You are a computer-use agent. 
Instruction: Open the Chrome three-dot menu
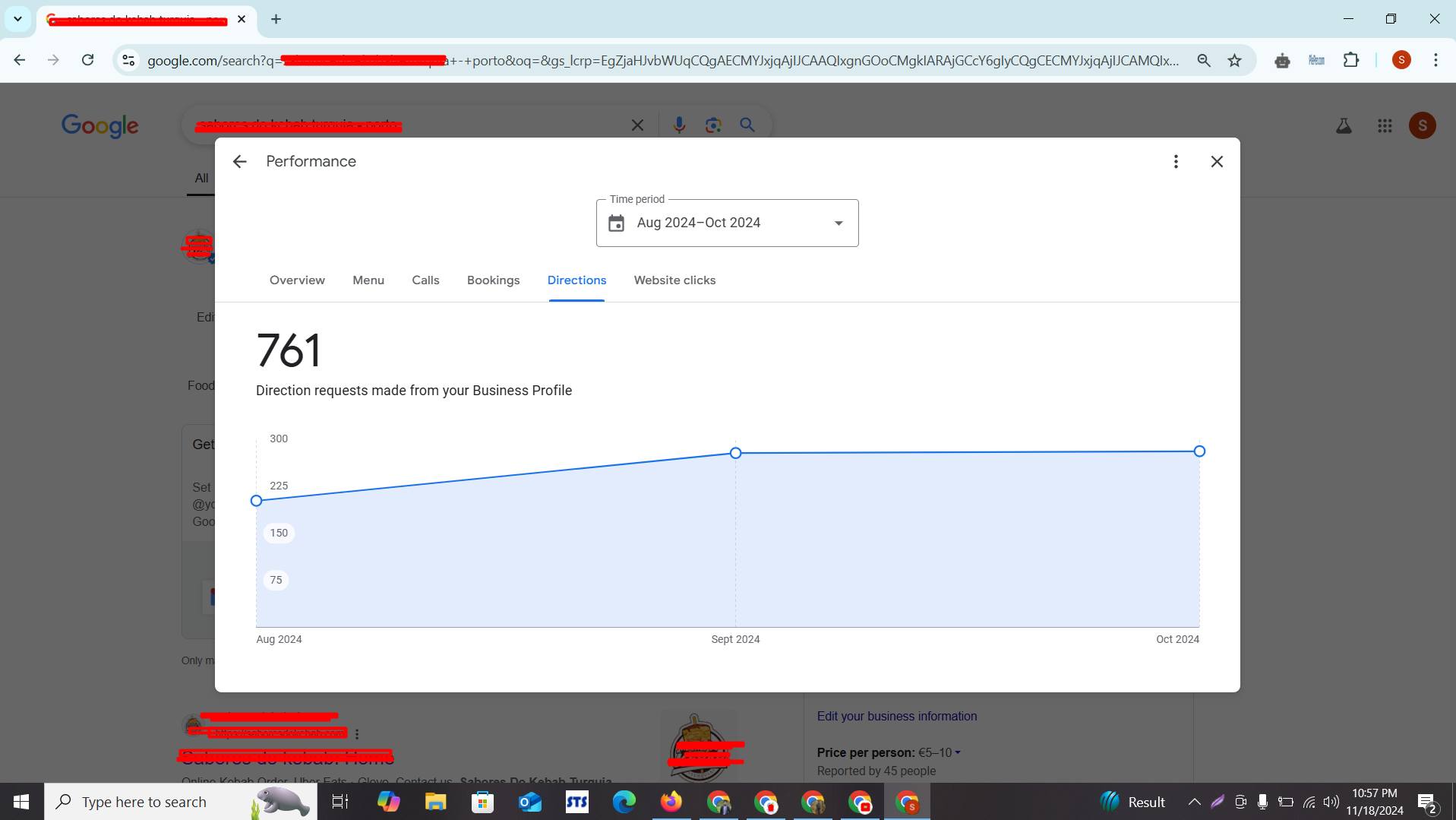pyautogui.click(x=1435, y=60)
